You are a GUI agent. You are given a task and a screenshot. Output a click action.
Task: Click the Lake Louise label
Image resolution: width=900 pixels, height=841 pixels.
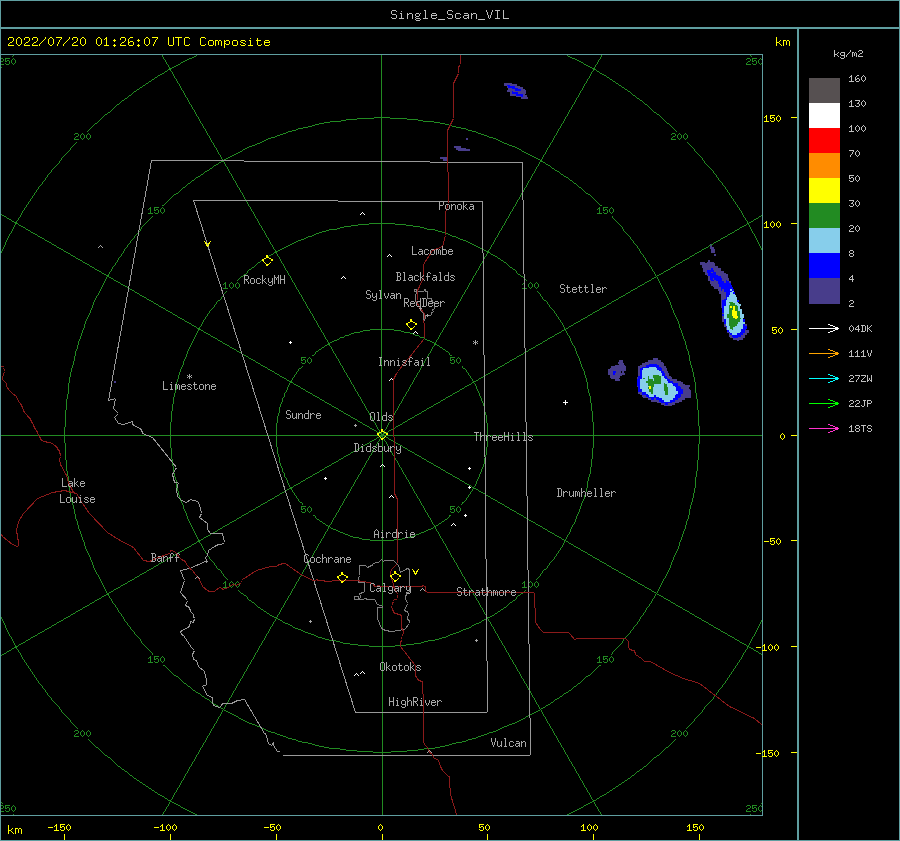[x=77, y=491]
